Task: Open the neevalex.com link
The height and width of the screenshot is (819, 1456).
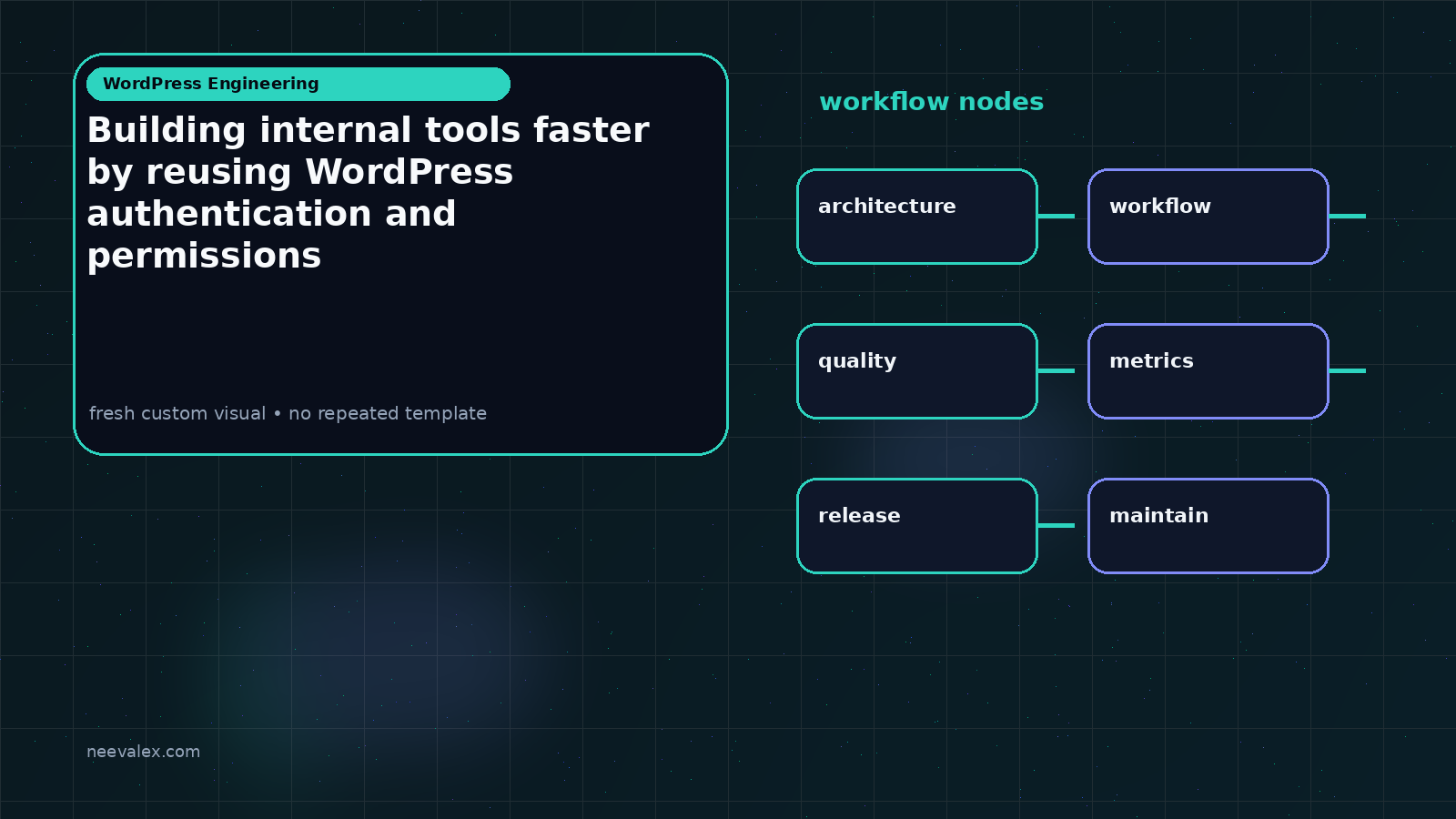Action: pos(143,752)
